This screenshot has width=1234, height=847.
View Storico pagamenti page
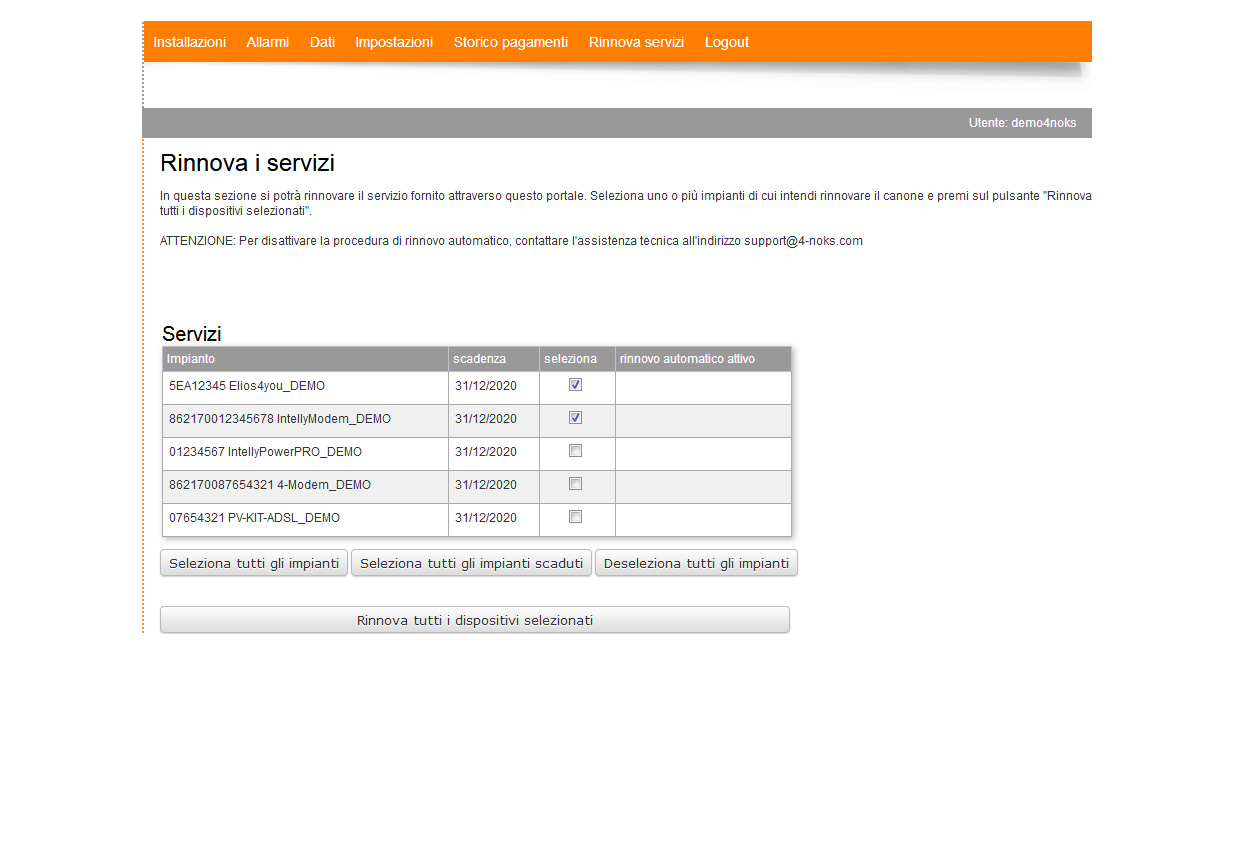(x=510, y=42)
